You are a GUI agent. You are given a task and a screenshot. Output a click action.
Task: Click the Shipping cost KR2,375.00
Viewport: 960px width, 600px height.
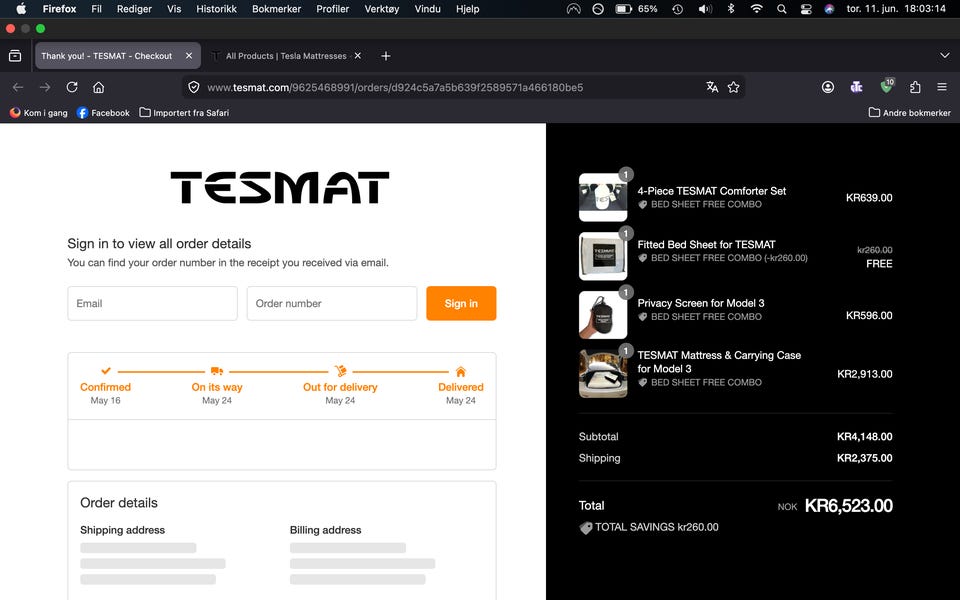tap(864, 458)
